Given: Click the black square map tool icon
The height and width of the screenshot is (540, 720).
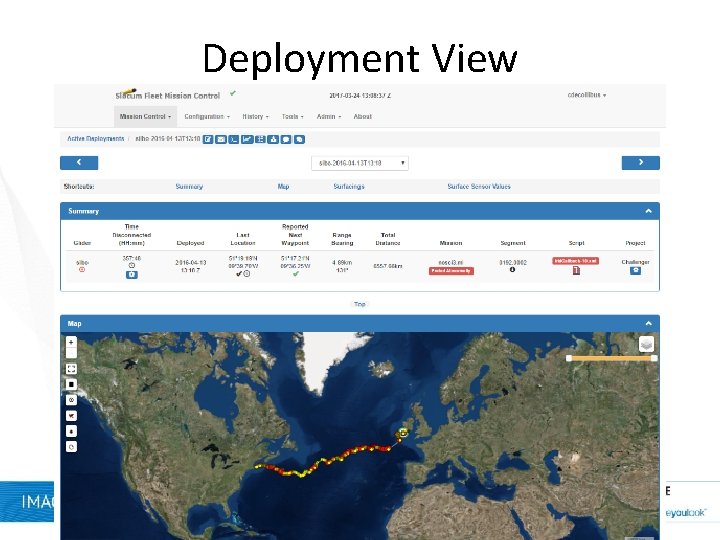Looking at the screenshot, I should 71,384.
